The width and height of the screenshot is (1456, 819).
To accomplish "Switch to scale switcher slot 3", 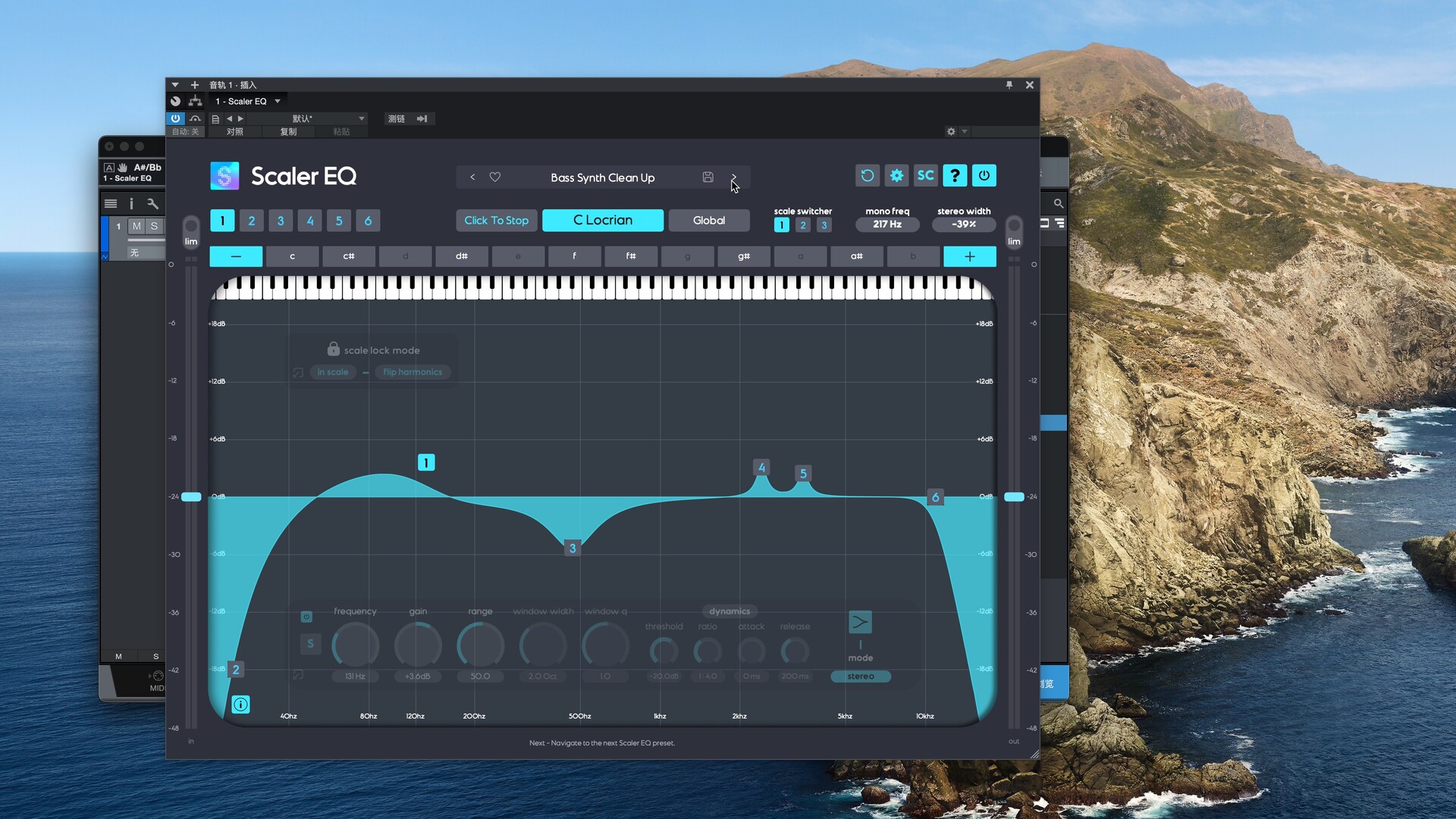I will click(x=824, y=225).
